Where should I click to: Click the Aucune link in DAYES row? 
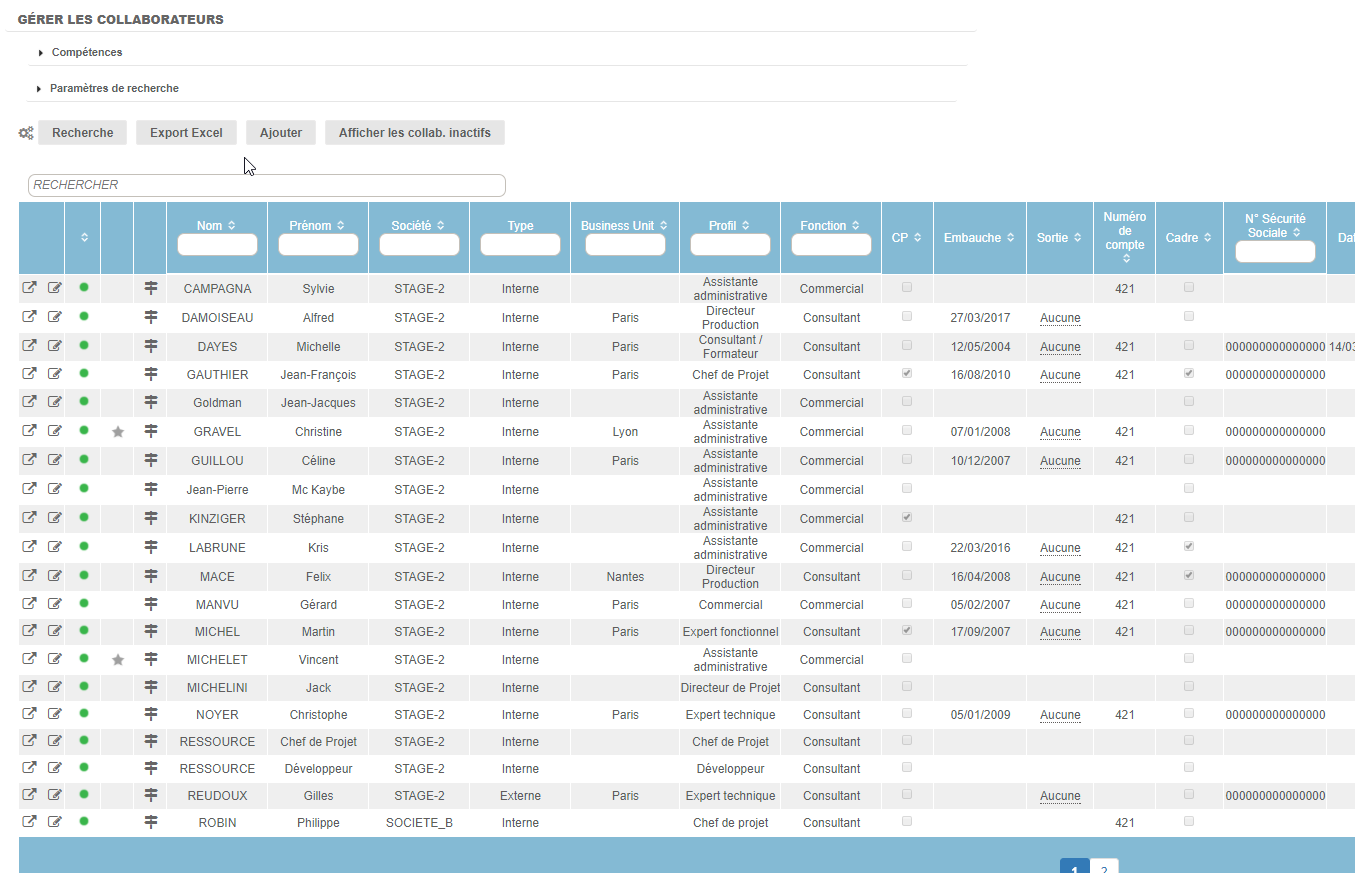pyautogui.click(x=1060, y=347)
